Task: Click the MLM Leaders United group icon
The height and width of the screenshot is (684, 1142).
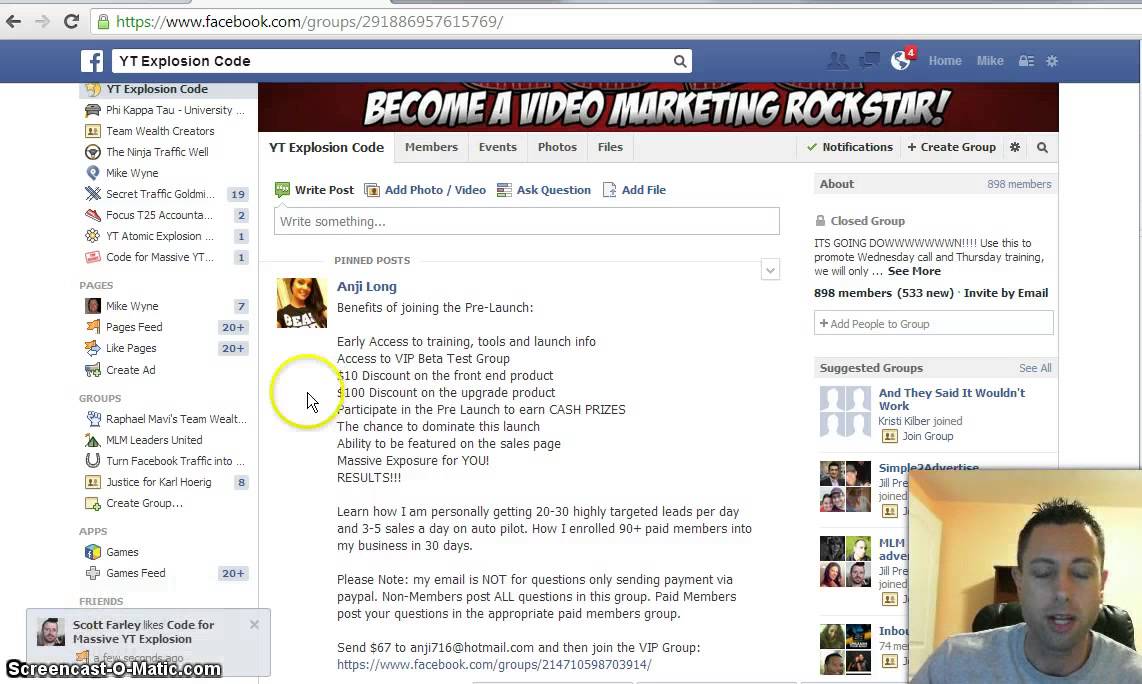Action: tap(92, 440)
